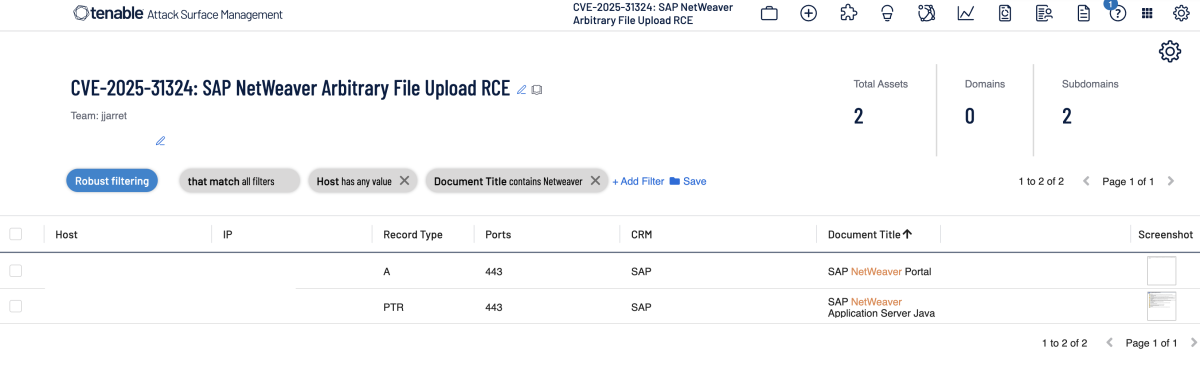
Task: Toggle the select-all checkbox in table header
Action: click(15, 234)
